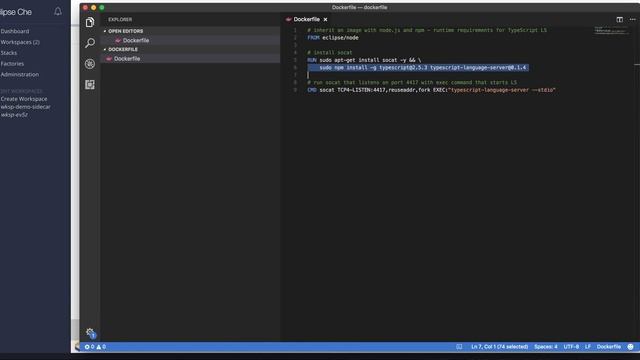Open the wksp-ev5z workspace in Che
Image resolution: width=640 pixels, height=360 pixels.
click(14, 115)
